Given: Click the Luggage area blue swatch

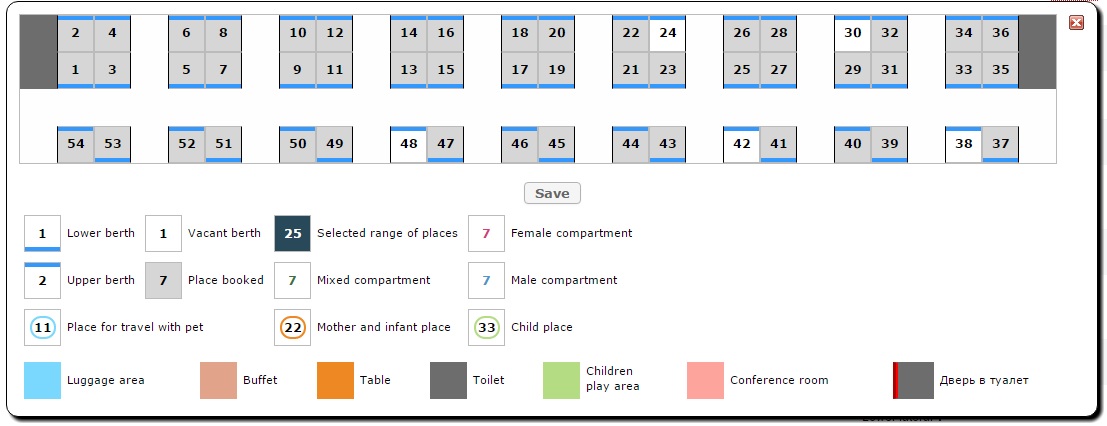Looking at the screenshot, I should tap(42, 380).
